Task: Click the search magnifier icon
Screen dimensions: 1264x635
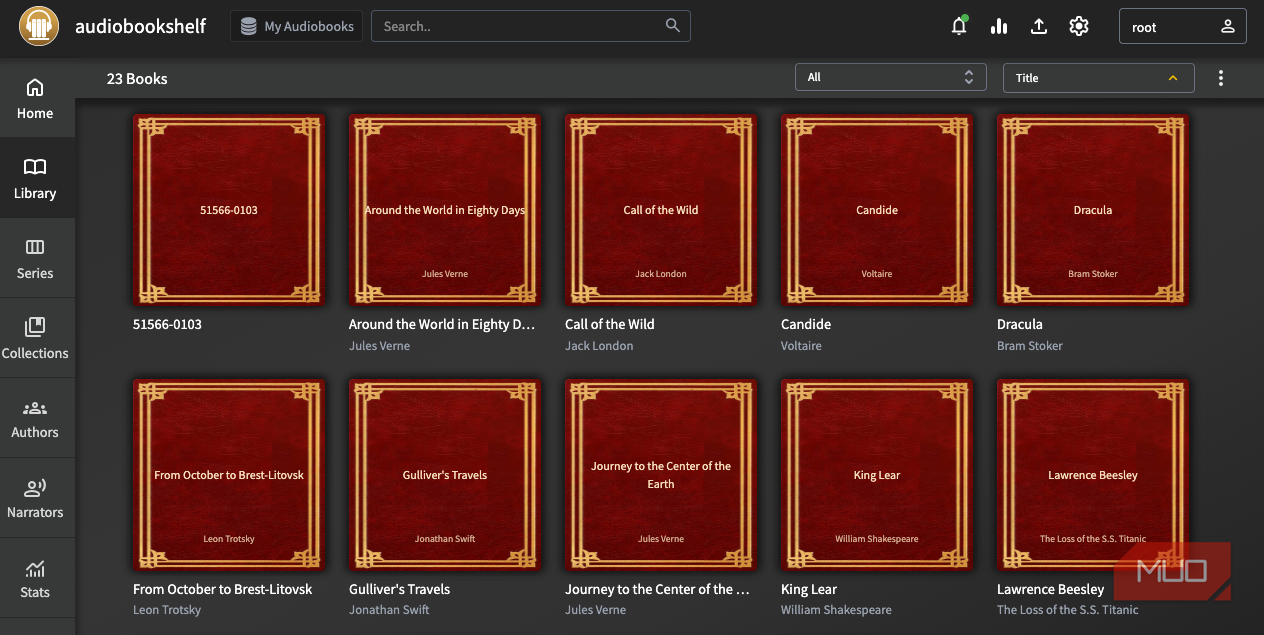Action: point(673,26)
